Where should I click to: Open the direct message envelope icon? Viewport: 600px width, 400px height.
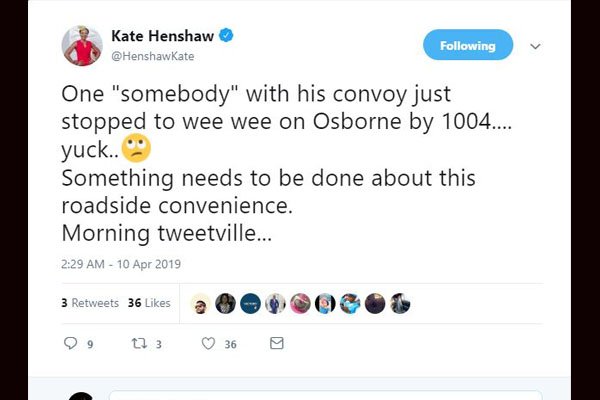pyautogui.click(x=277, y=343)
